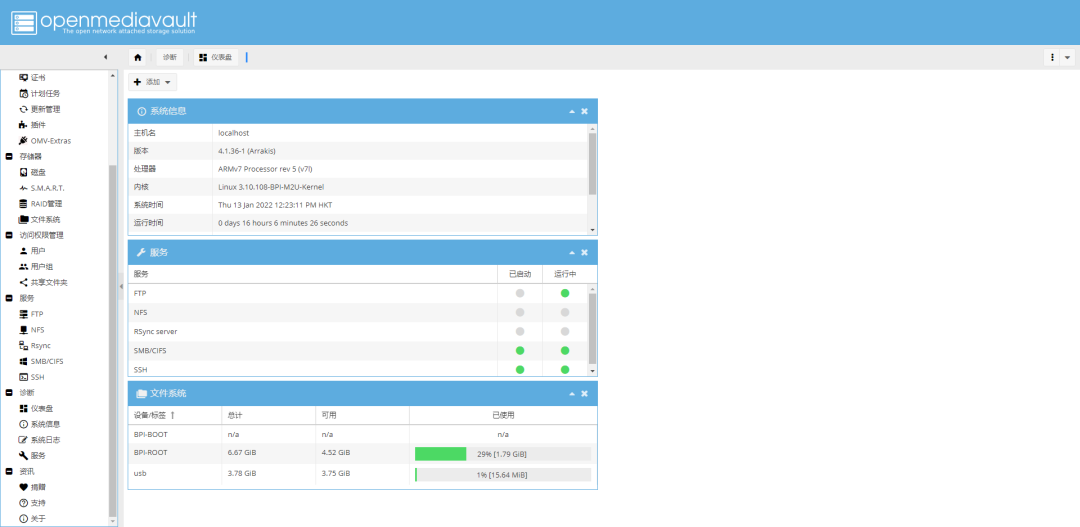The height and width of the screenshot is (527, 1080).
Task: Sort by the 可用 column header
Action: [362, 415]
